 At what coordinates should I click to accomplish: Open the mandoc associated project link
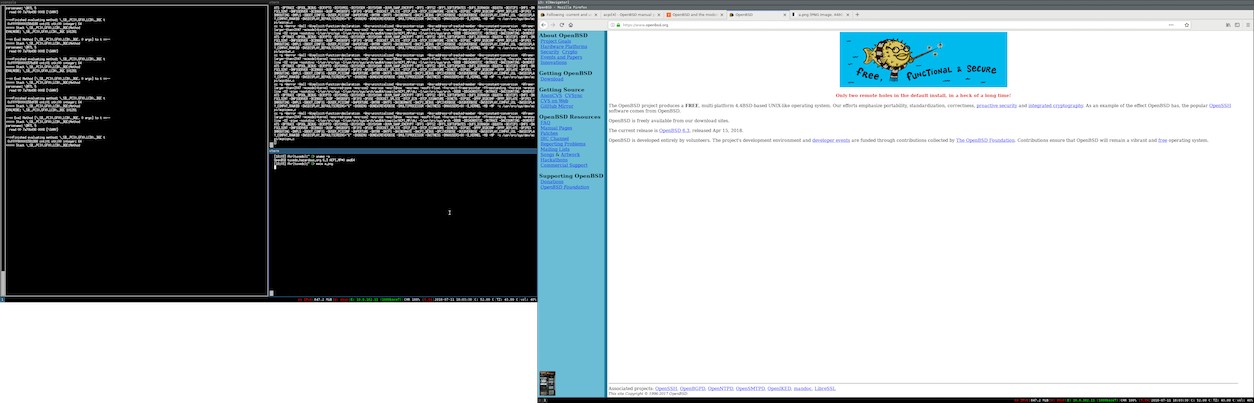point(803,388)
